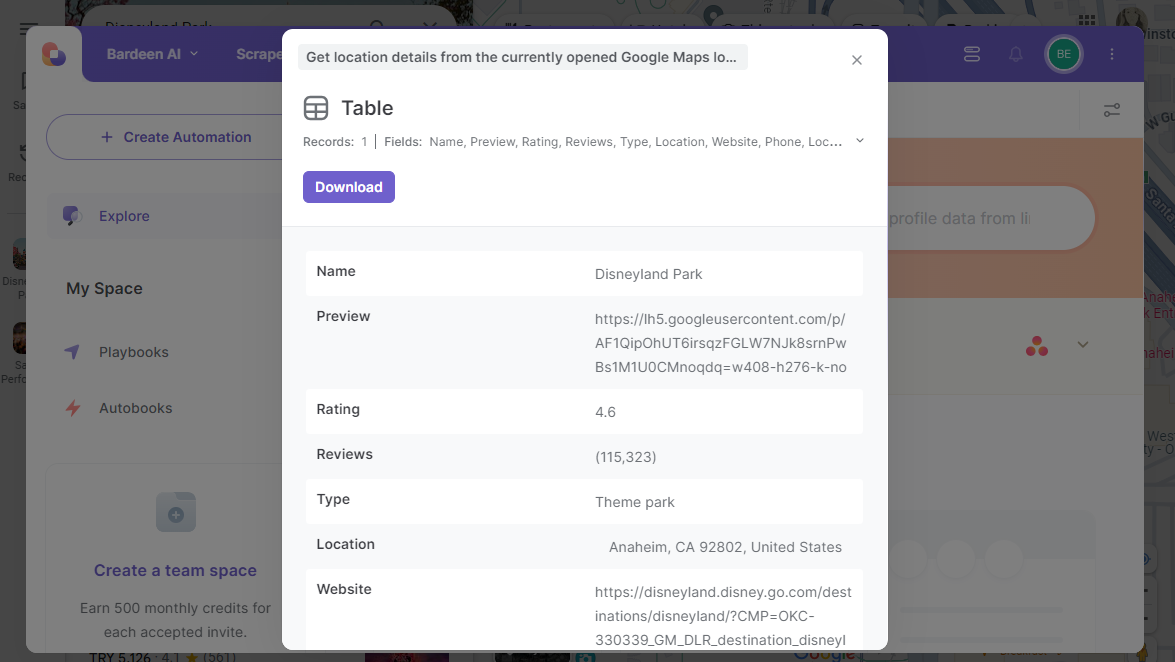This screenshot has width=1175, height=662.
Task: Expand the Fields list chevron
Action: [860, 141]
